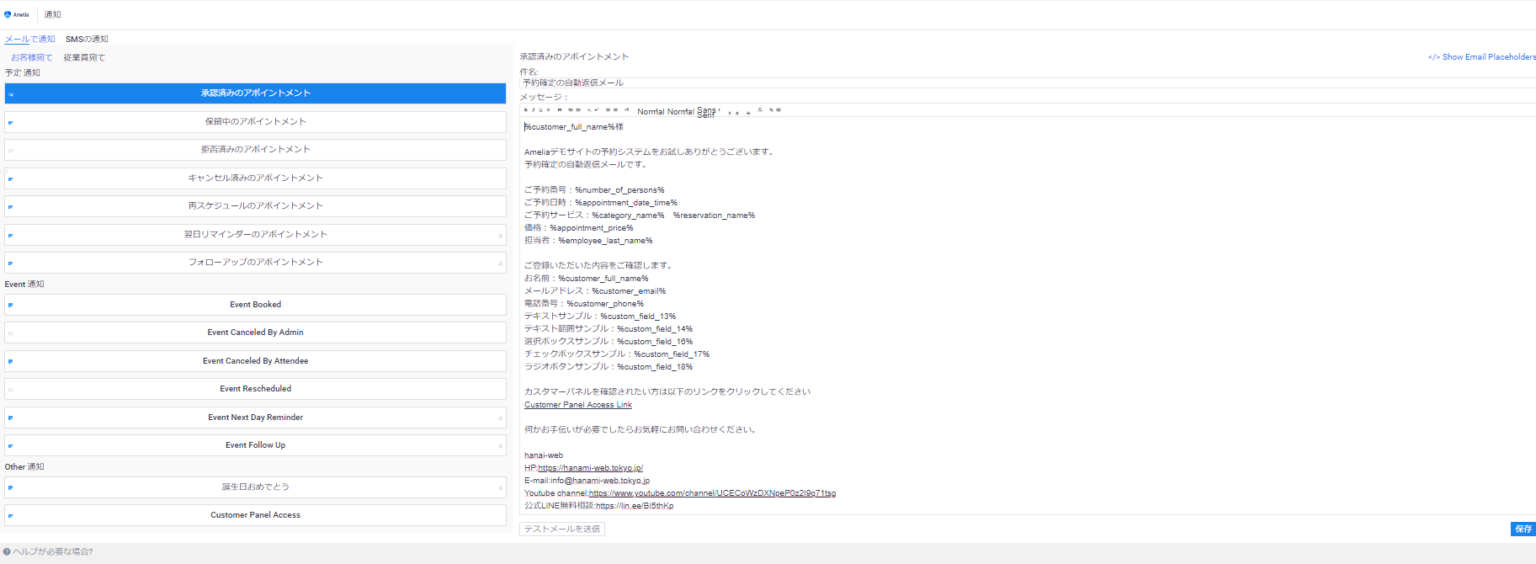Open the Sans Serif font dropdown
The width and height of the screenshot is (1536, 564).
707,112
